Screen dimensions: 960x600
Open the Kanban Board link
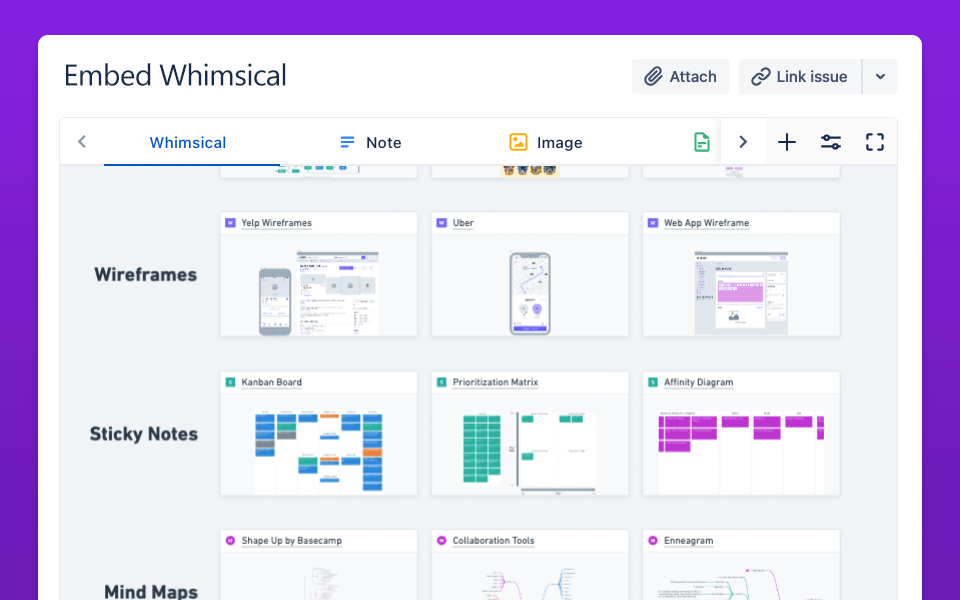coord(271,382)
